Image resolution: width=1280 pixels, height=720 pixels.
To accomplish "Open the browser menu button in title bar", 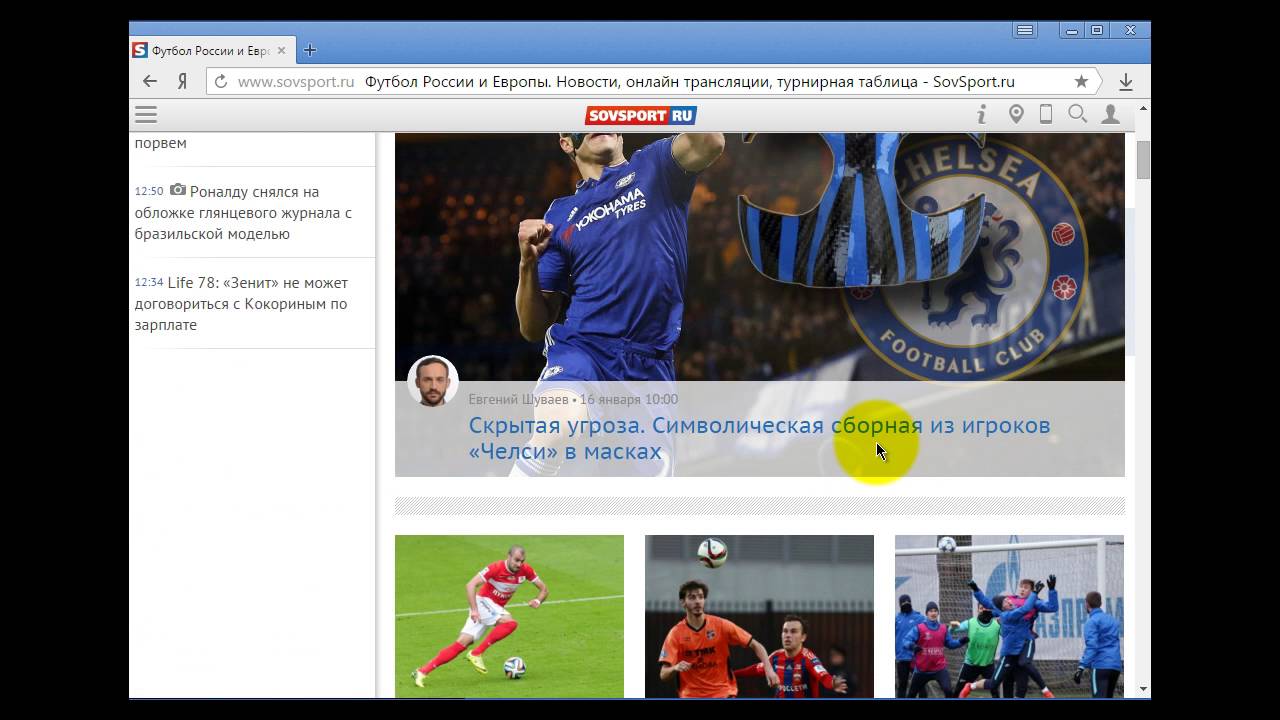I will click(1025, 31).
